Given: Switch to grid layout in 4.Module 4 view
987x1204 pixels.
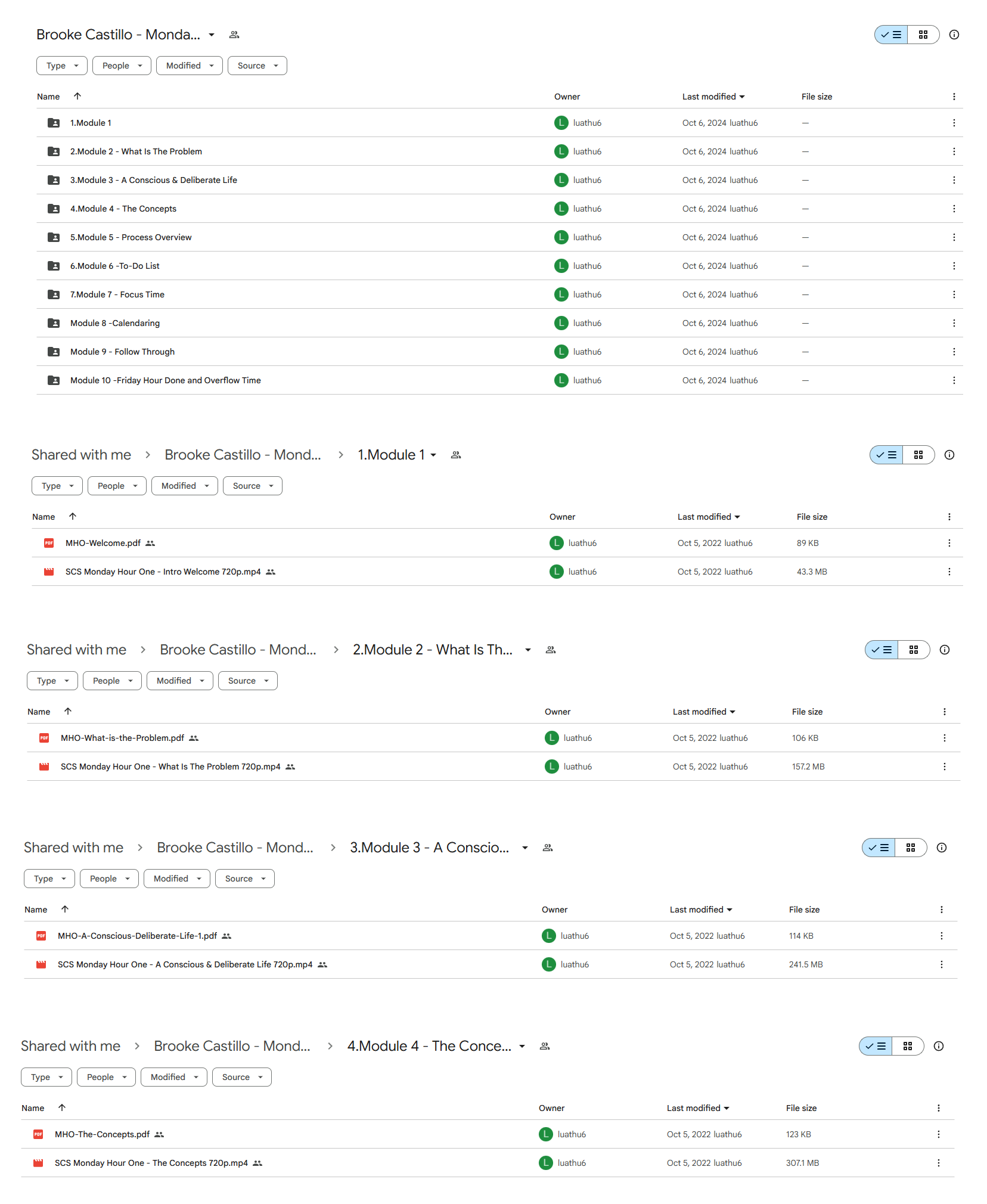Looking at the screenshot, I should [x=908, y=1046].
